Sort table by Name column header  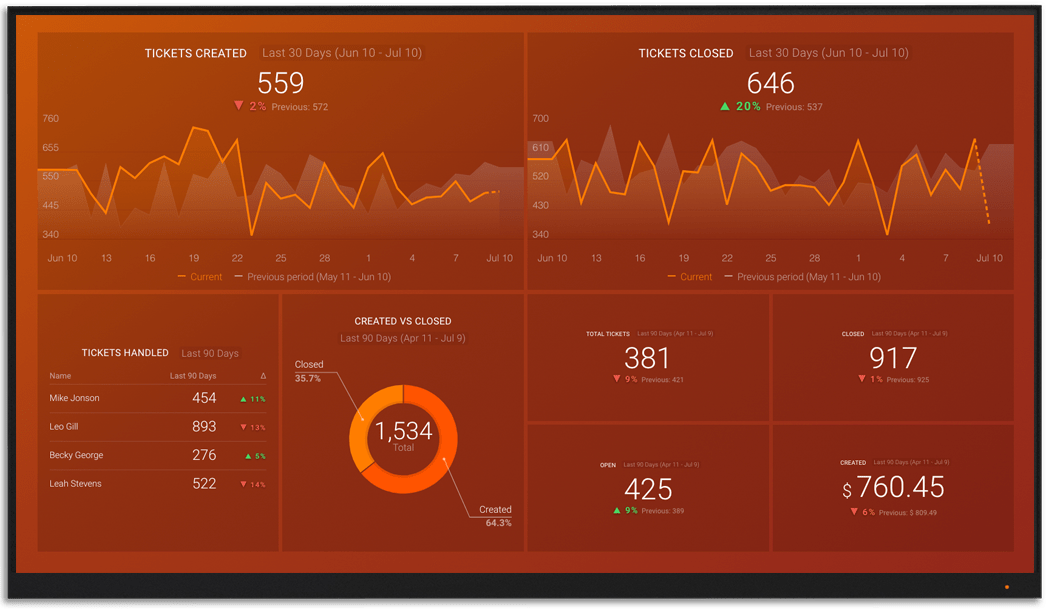point(60,376)
